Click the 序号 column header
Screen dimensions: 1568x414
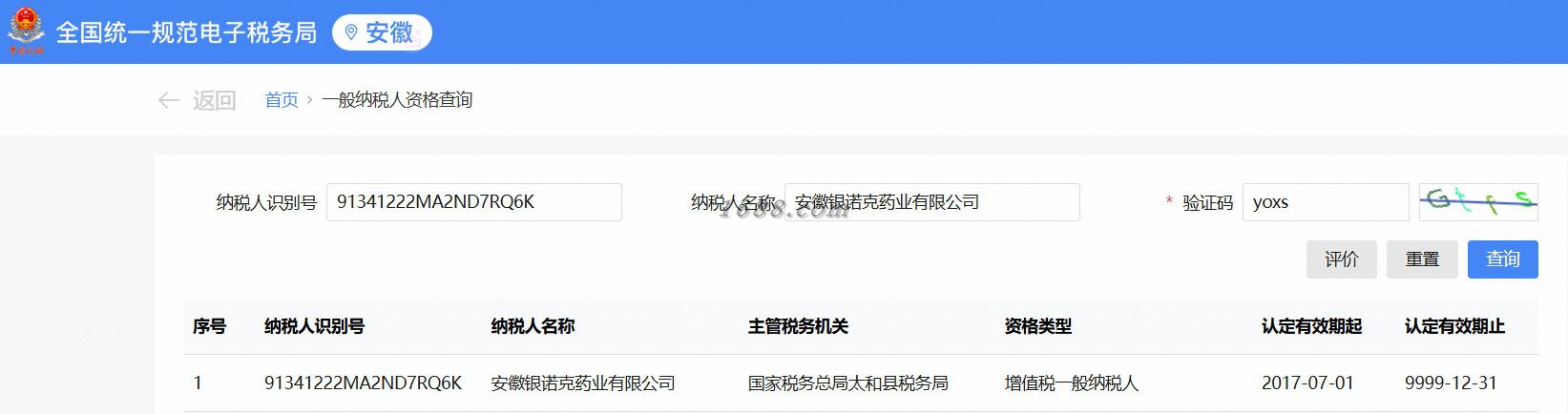pyautogui.click(x=210, y=326)
